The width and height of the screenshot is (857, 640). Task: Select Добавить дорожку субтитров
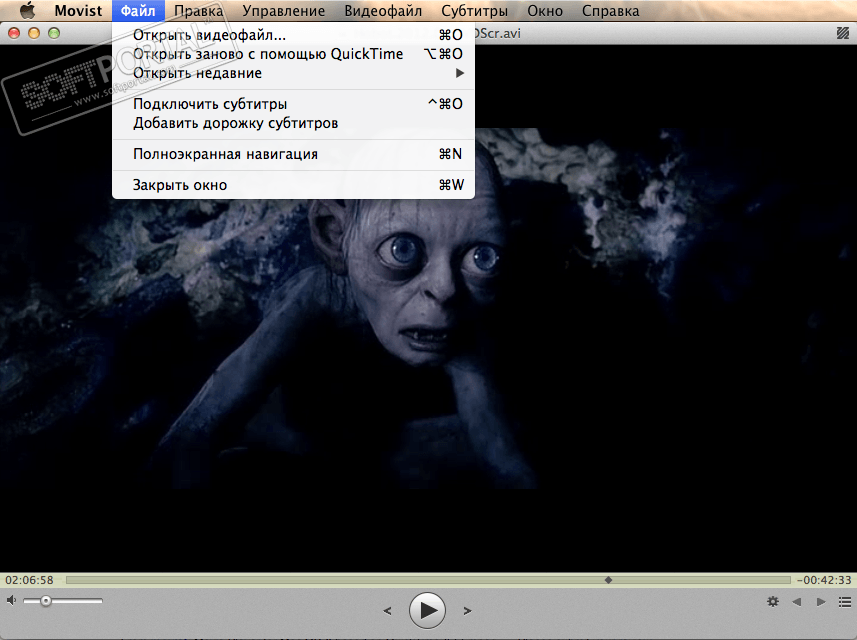pyautogui.click(x=293, y=123)
